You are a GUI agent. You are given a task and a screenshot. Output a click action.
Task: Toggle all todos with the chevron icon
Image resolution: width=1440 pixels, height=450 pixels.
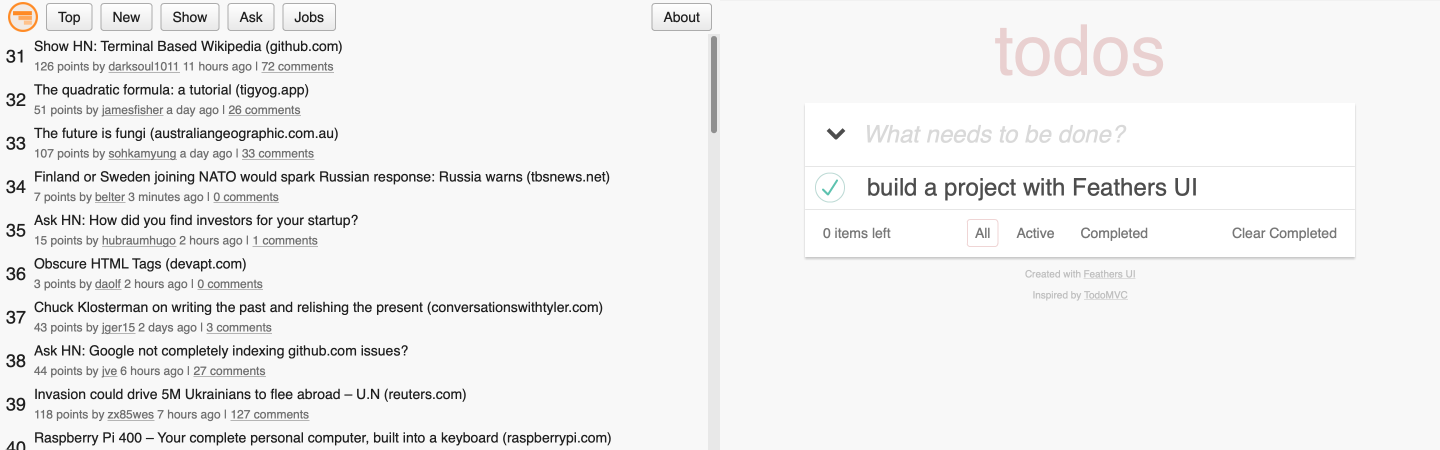click(836, 134)
